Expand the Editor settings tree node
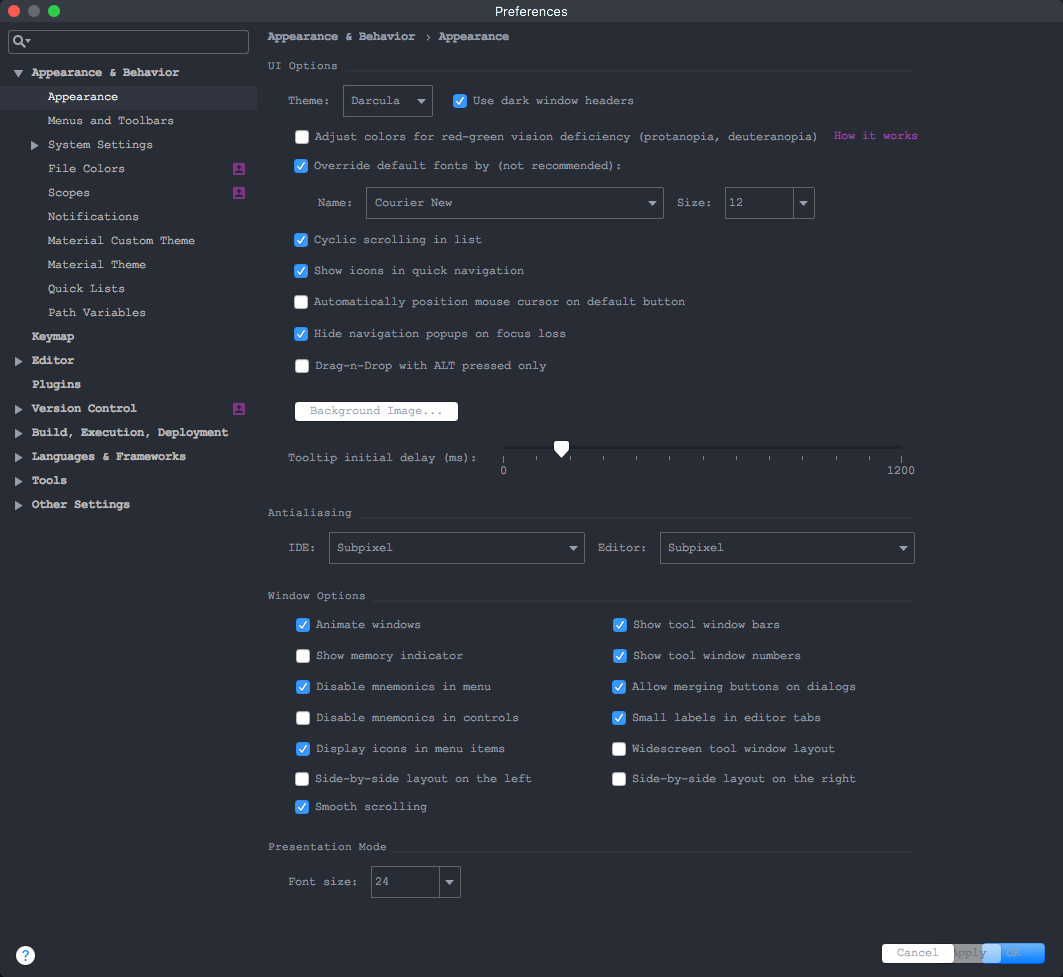This screenshot has width=1063, height=977. pyautogui.click(x=18, y=361)
